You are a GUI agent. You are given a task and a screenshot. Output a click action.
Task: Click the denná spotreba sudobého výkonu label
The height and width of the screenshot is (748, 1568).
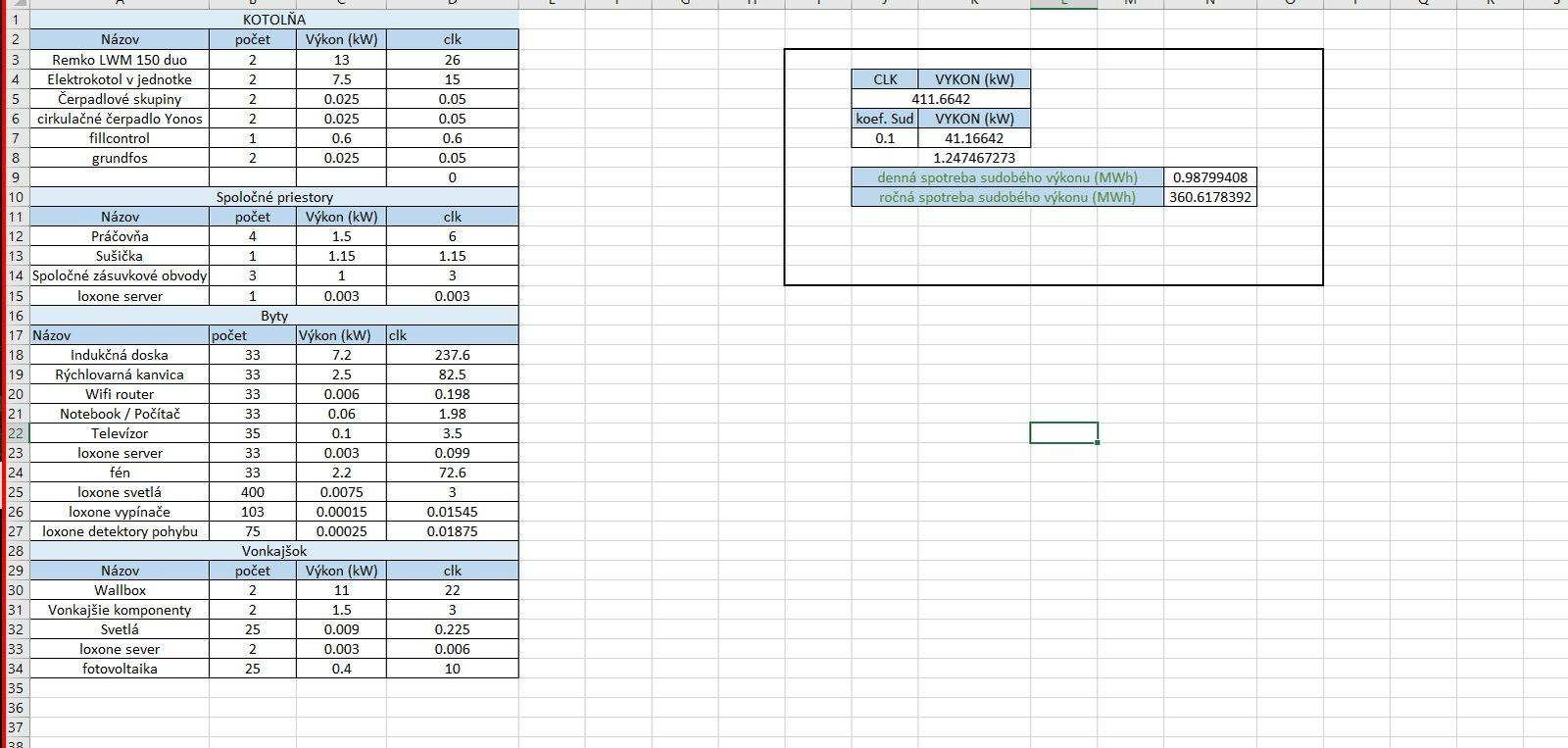[1007, 177]
